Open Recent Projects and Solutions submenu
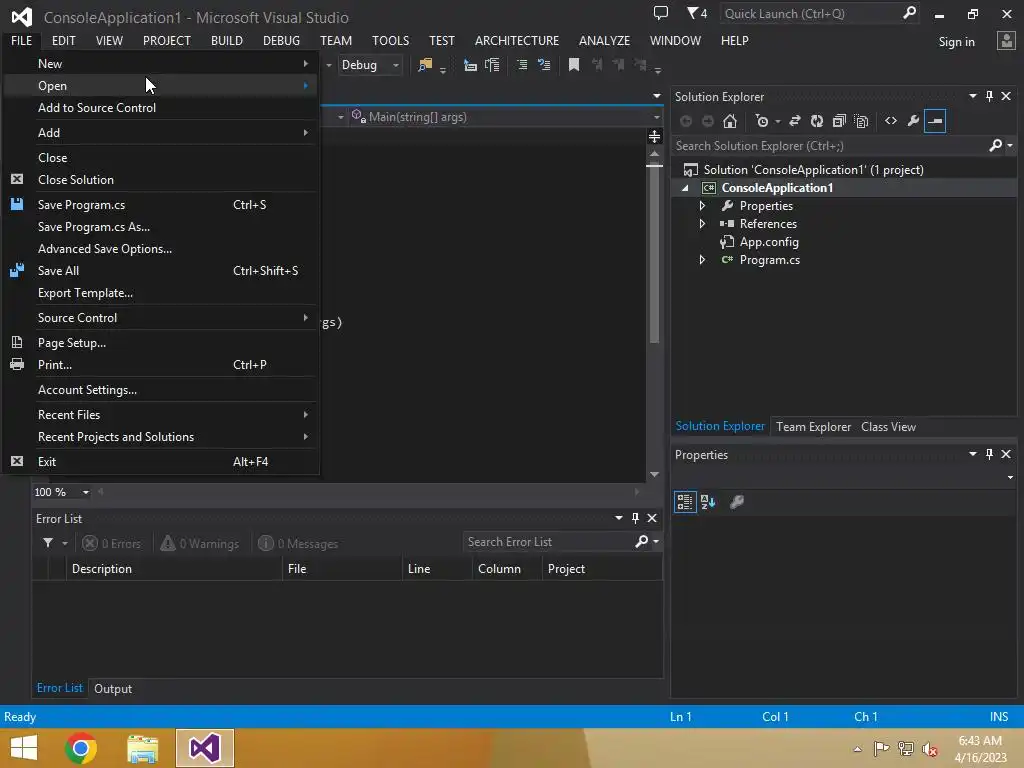Screen dimensions: 1024x768 click(x=161, y=437)
